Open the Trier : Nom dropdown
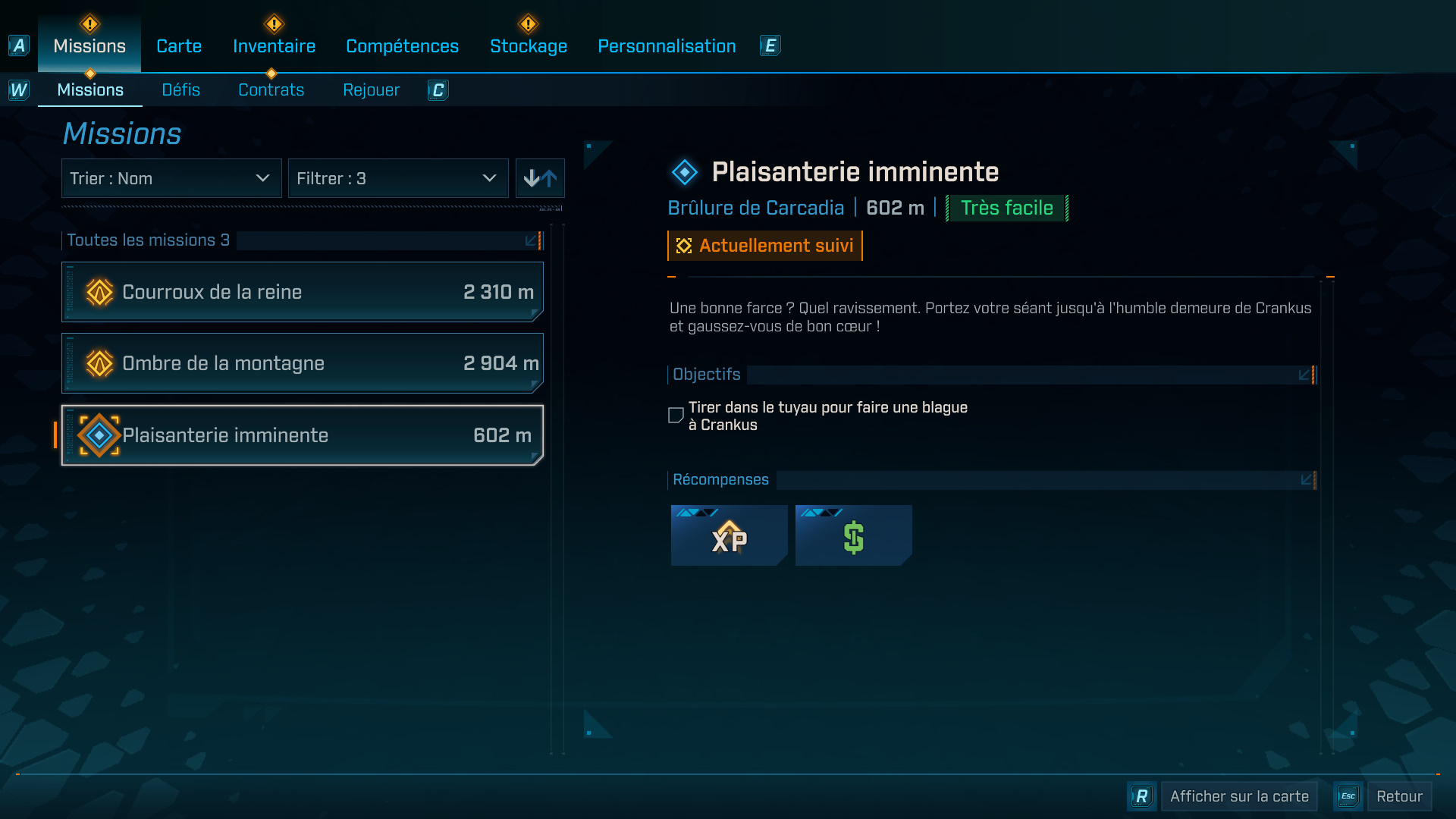Screen dimensions: 1456x819 coord(171,178)
